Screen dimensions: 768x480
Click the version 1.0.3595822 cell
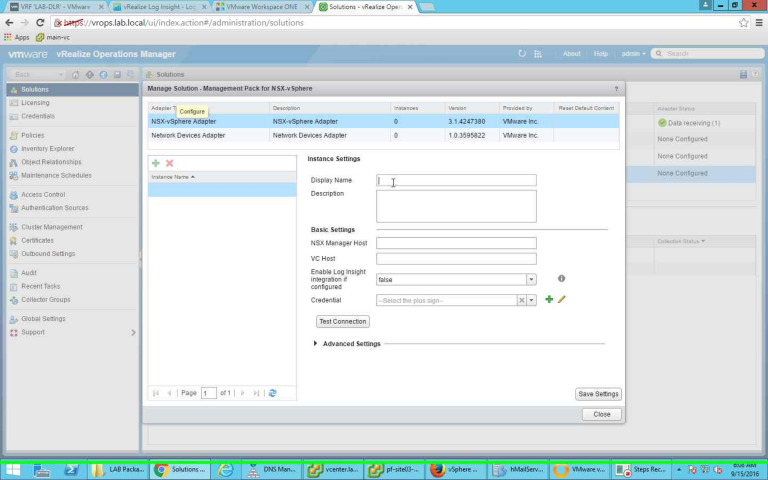click(x=467, y=135)
